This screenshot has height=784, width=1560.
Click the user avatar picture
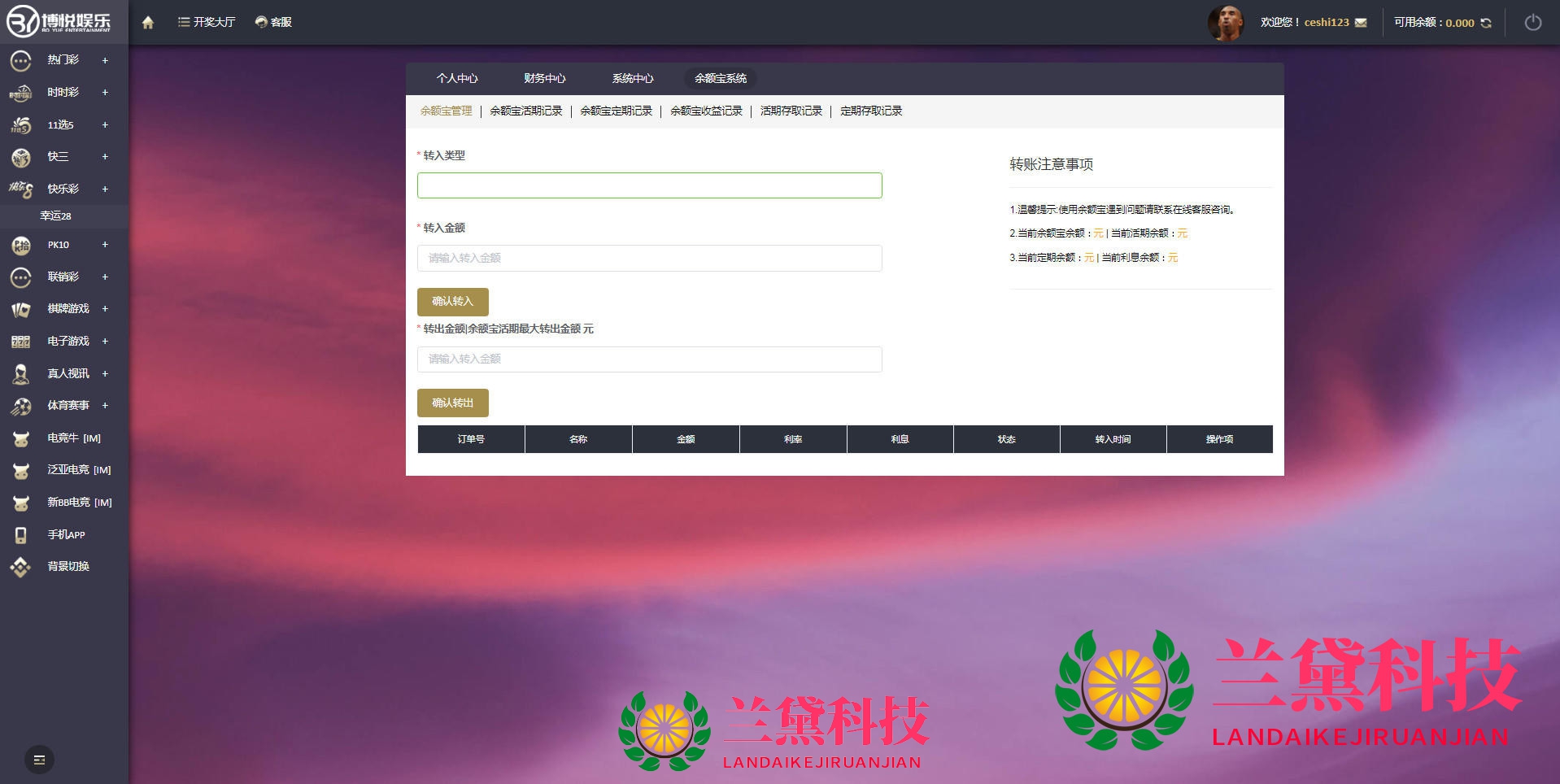1225,23
